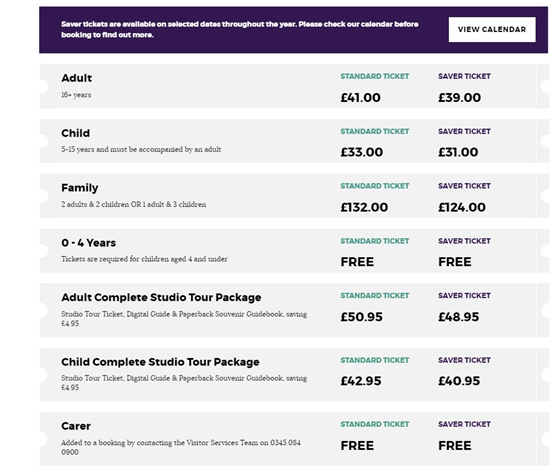The height and width of the screenshot is (473, 554).
Task: Click the Child ticket row title
Action: coord(75,133)
